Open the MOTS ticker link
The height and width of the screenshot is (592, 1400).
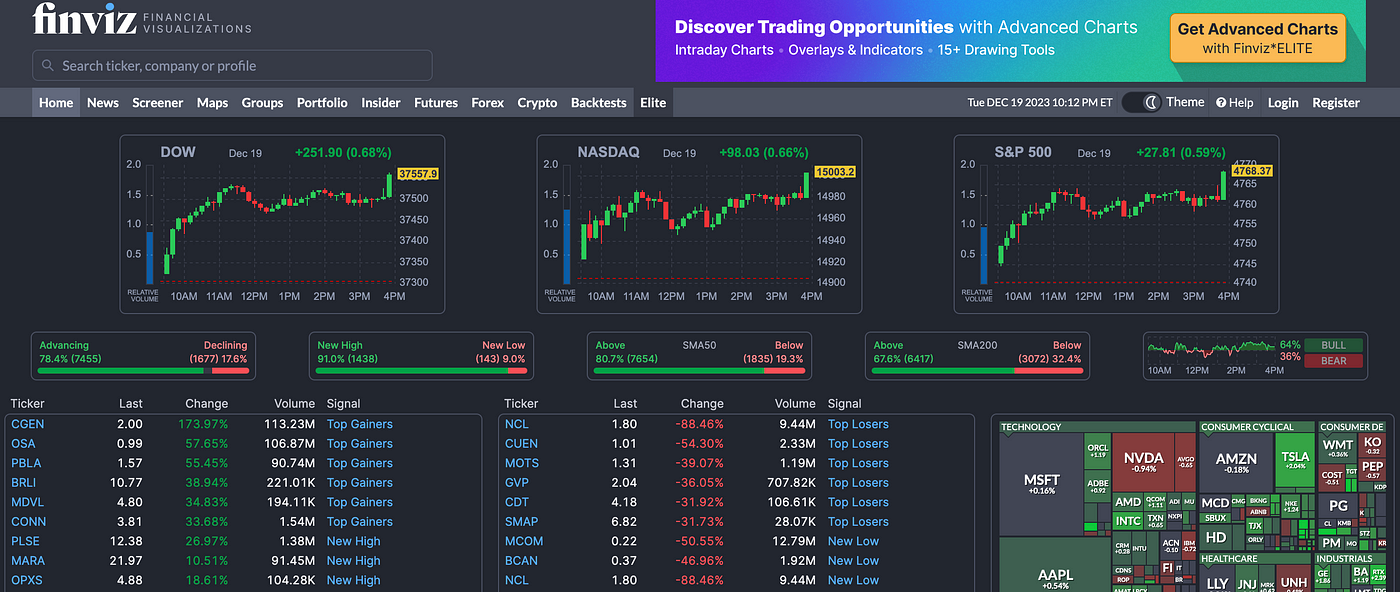[x=522, y=463]
